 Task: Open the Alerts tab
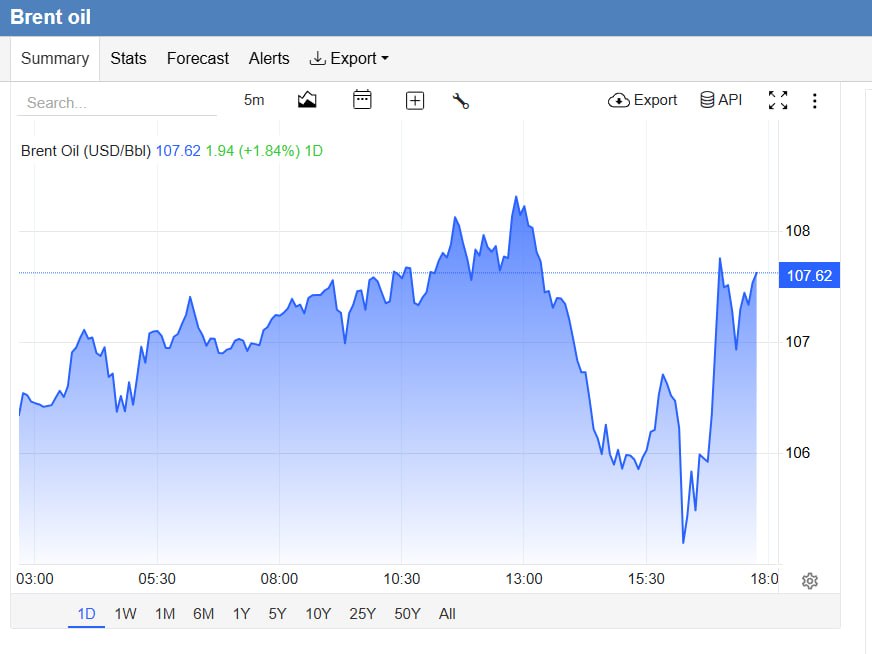coord(269,58)
